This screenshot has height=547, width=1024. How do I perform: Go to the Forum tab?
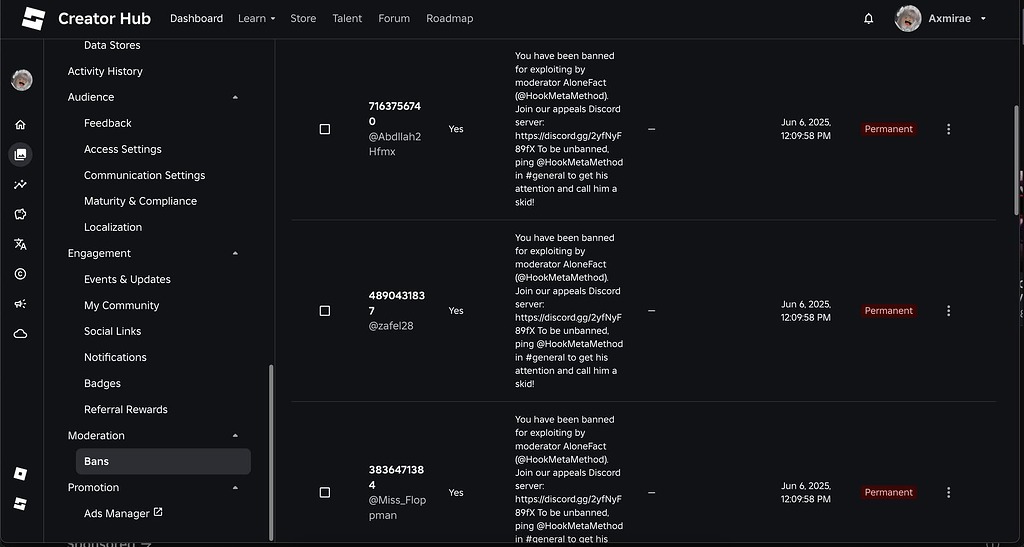pos(394,18)
